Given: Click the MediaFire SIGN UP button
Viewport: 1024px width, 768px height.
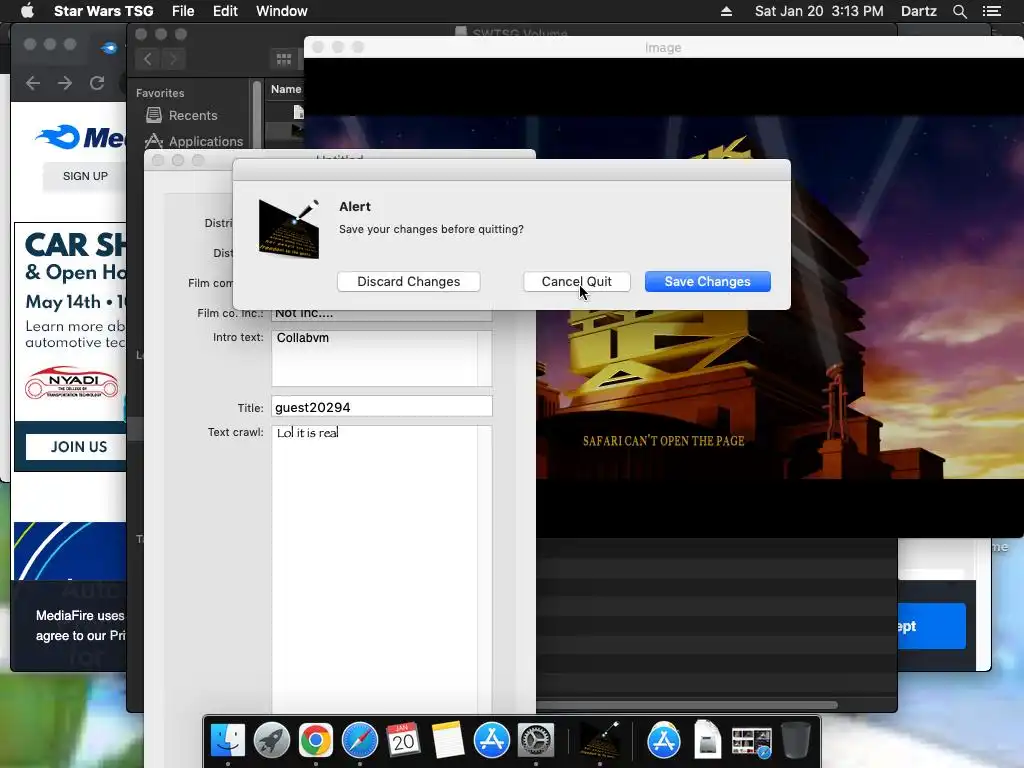Looking at the screenshot, I should (85, 176).
